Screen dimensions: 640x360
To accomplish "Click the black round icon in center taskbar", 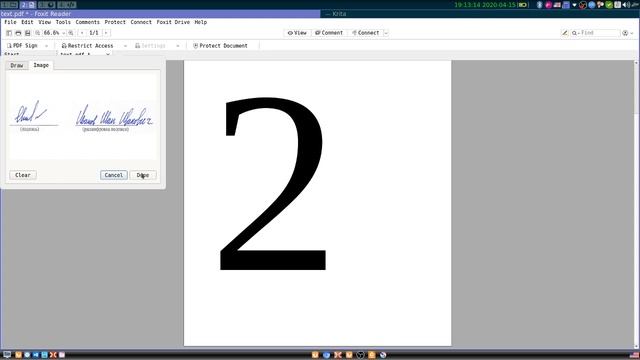I will (360, 355).
